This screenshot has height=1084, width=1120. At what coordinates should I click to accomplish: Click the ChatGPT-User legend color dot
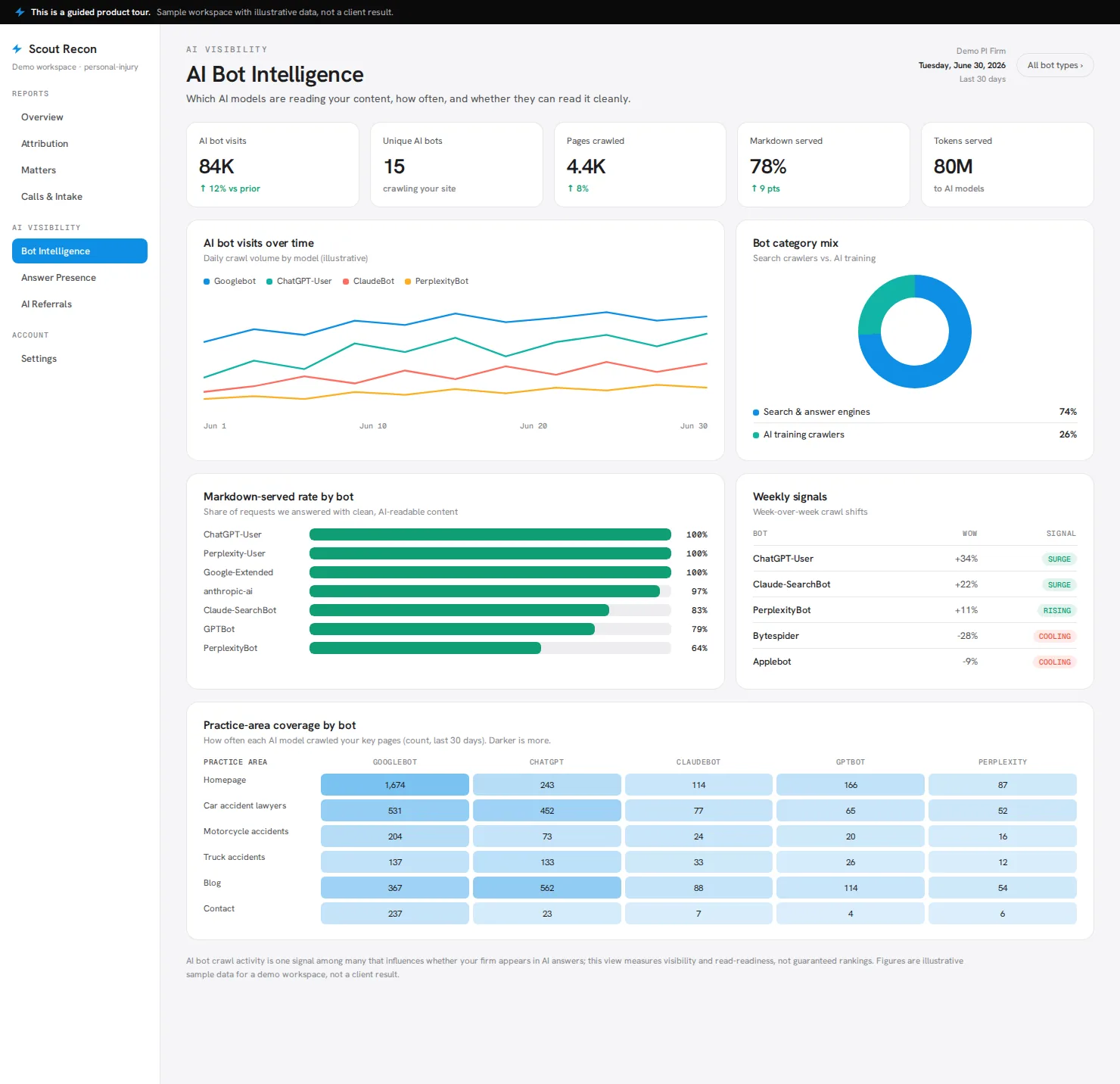click(x=269, y=282)
